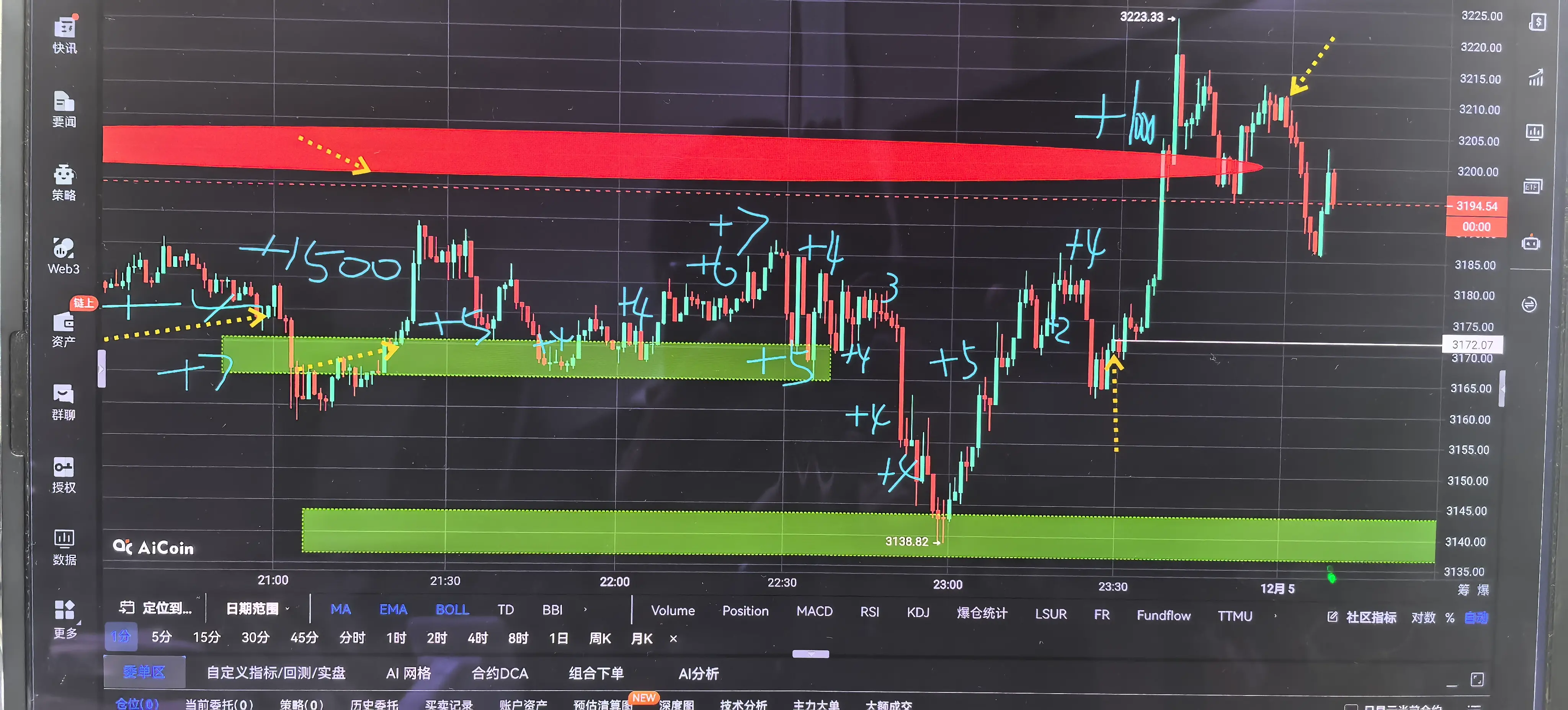Toggle the % percentage scale
Viewport: 1568px width, 710px height.
tap(1450, 617)
